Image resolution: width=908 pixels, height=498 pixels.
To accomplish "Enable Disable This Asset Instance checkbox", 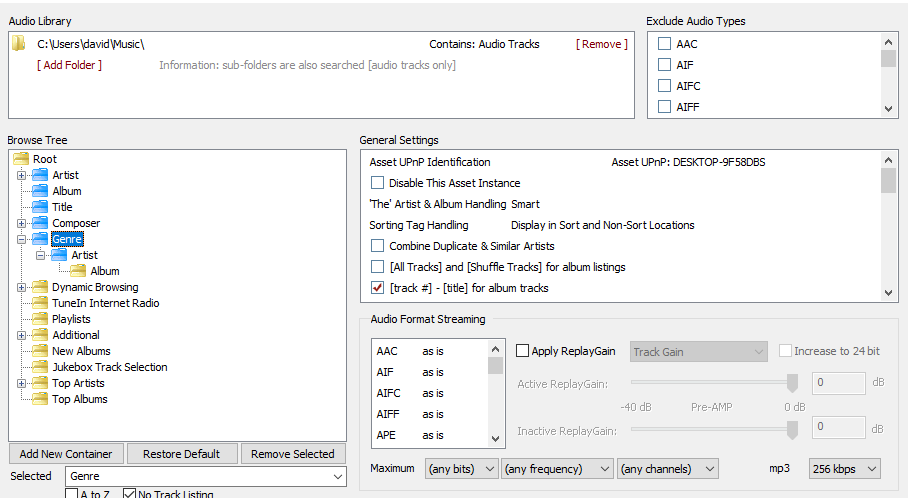I will click(377, 183).
